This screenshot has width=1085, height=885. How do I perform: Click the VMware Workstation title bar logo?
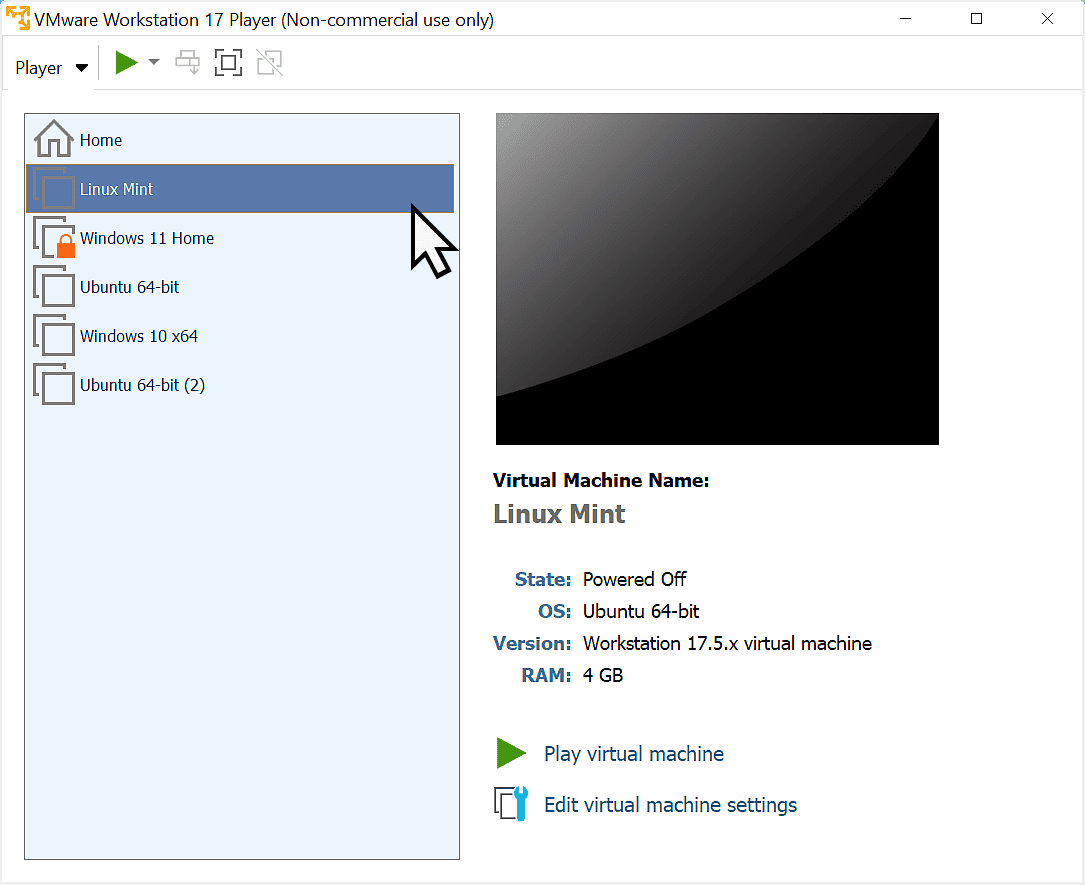tap(17, 19)
